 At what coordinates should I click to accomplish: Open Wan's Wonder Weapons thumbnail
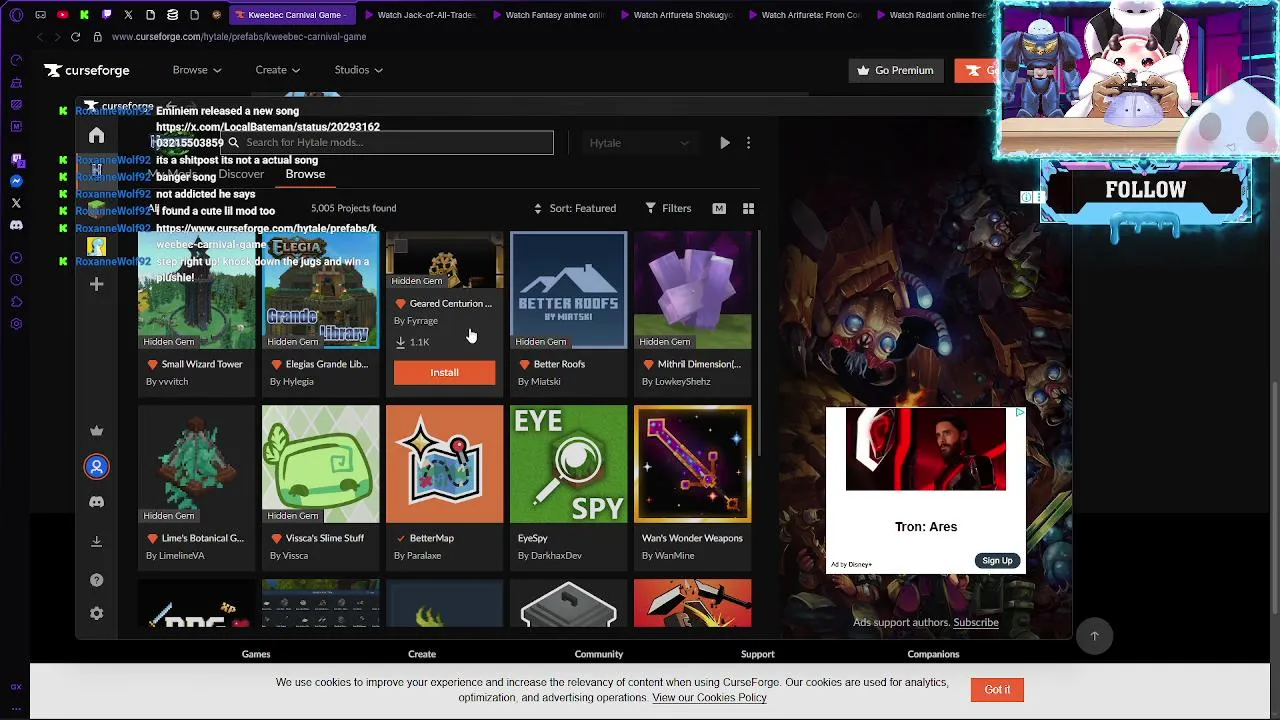692,464
